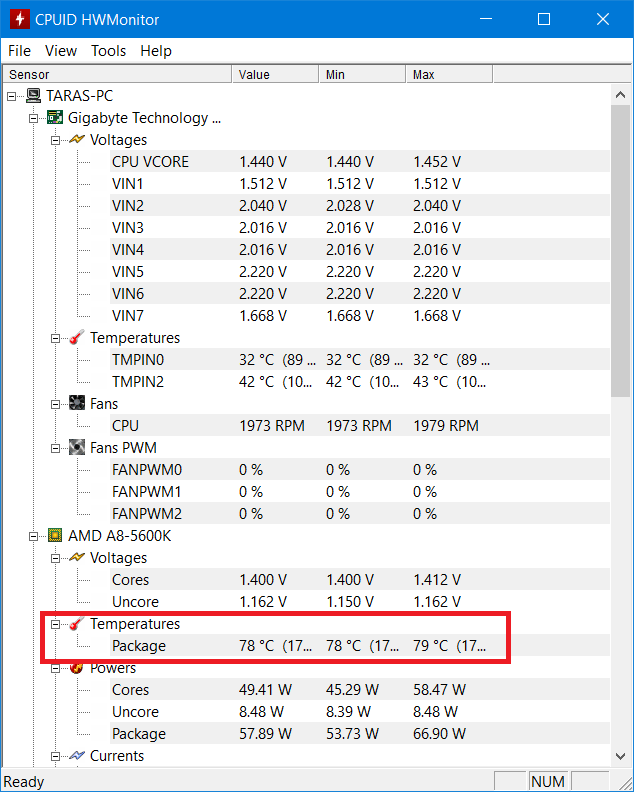The width and height of the screenshot is (634, 792).
Task: Select the CPU fan row
Action: (360, 425)
